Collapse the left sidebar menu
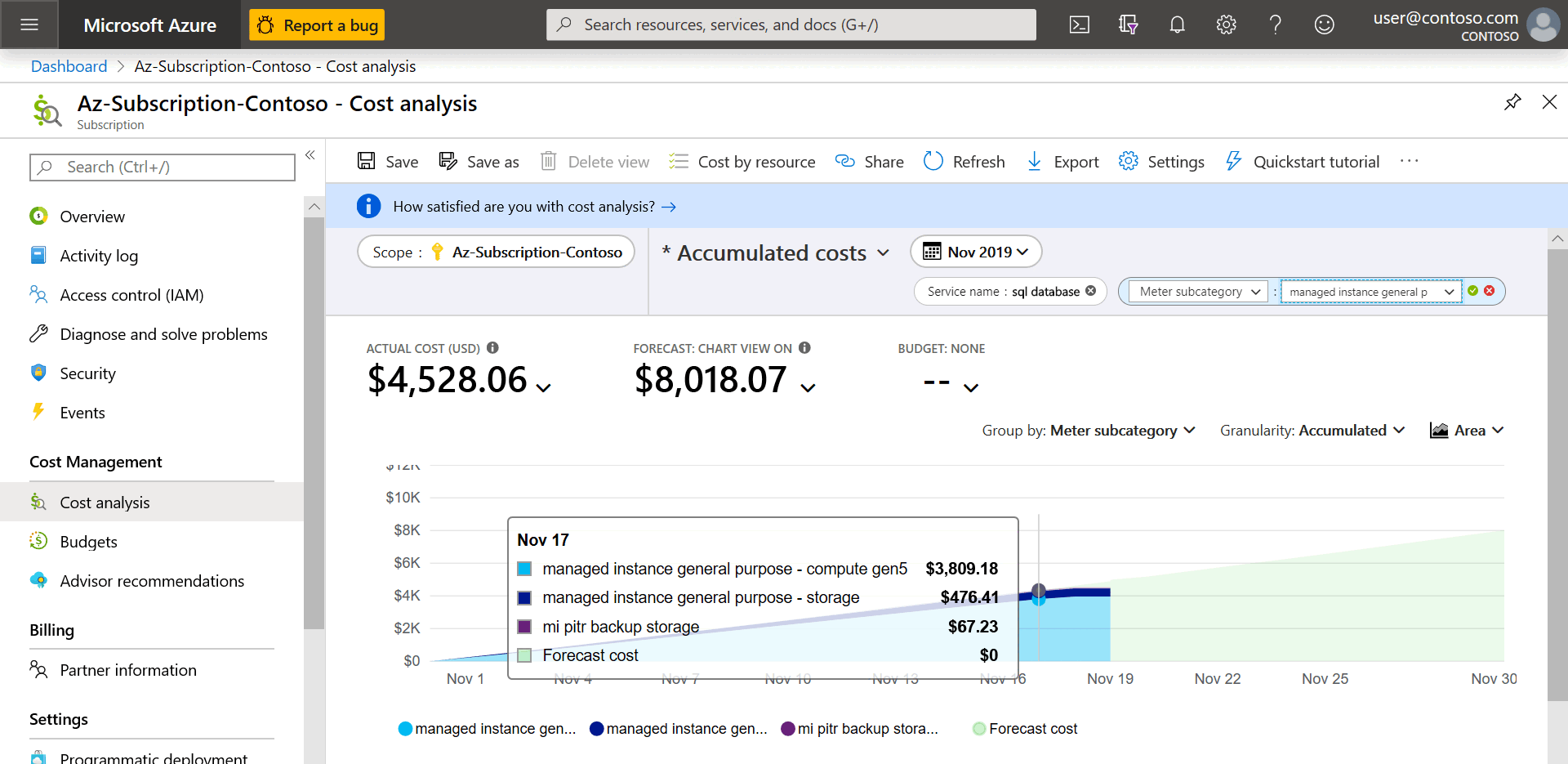This screenshot has width=1568, height=764. tap(310, 154)
